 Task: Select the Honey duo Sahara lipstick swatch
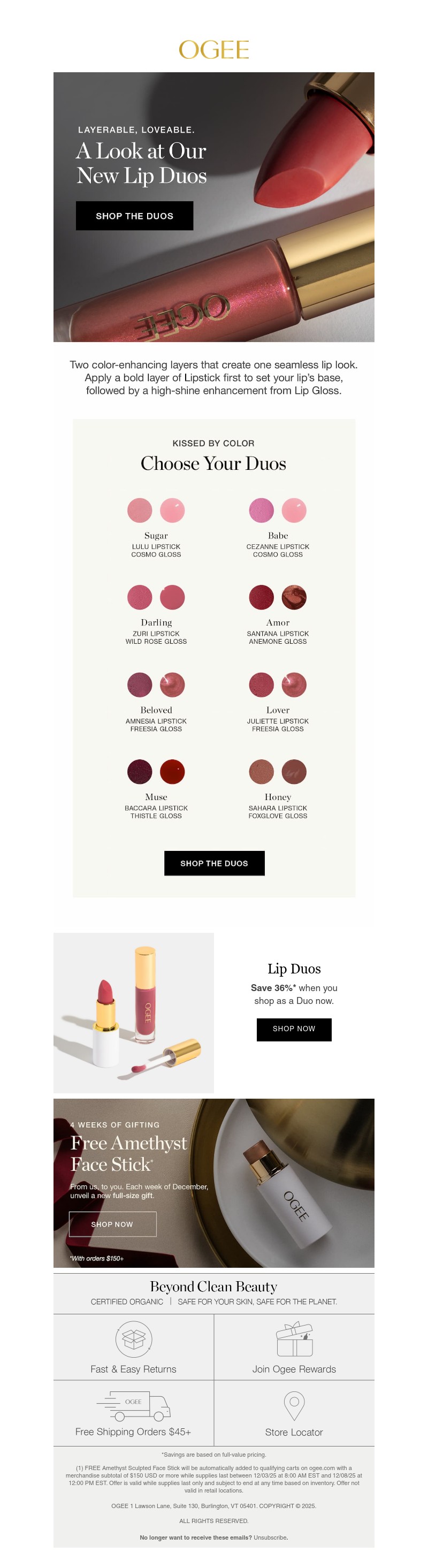click(x=261, y=772)
